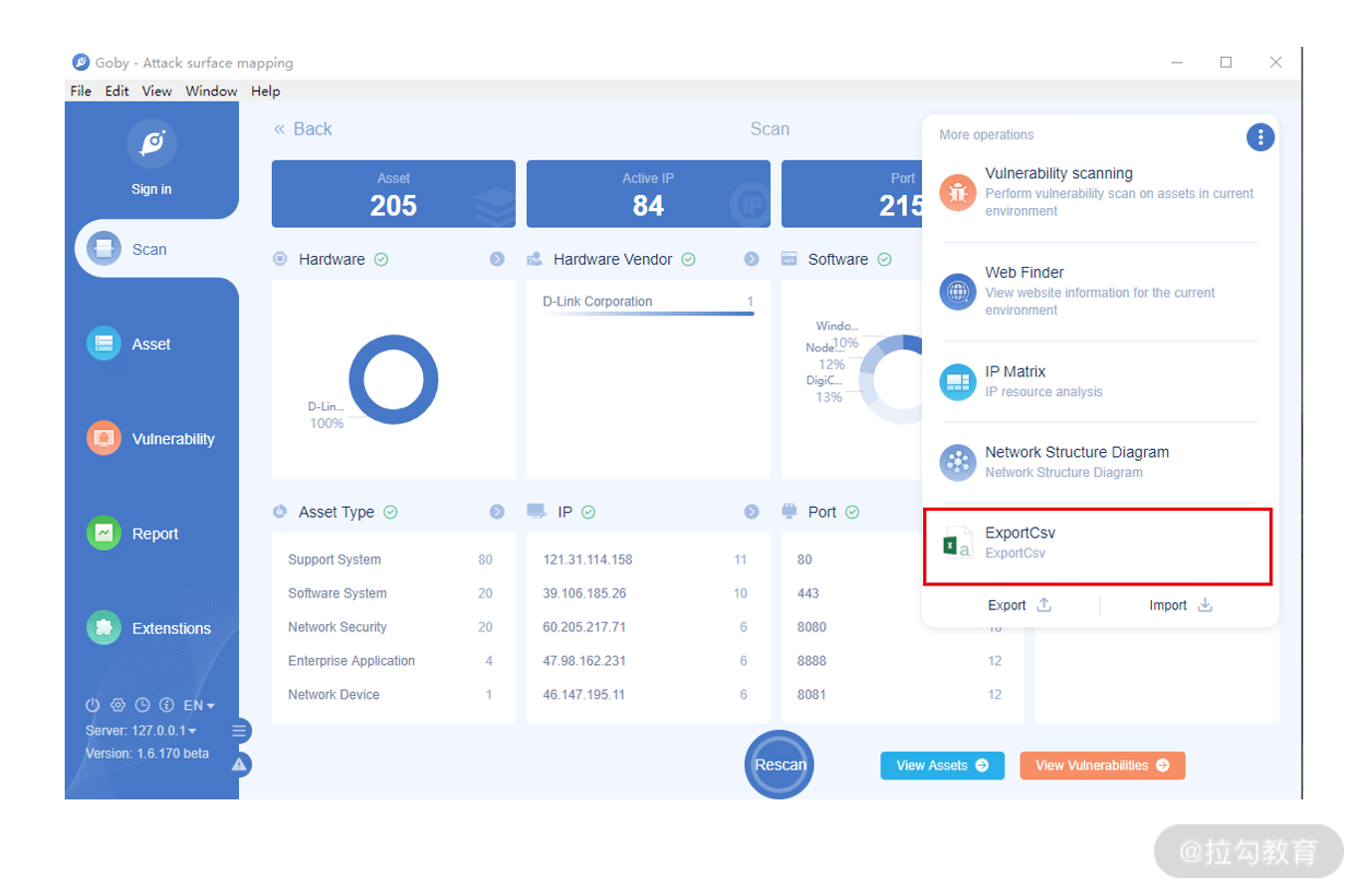Open the View menu
This screenshot has height=896, width=1364.
click(156, 91)
